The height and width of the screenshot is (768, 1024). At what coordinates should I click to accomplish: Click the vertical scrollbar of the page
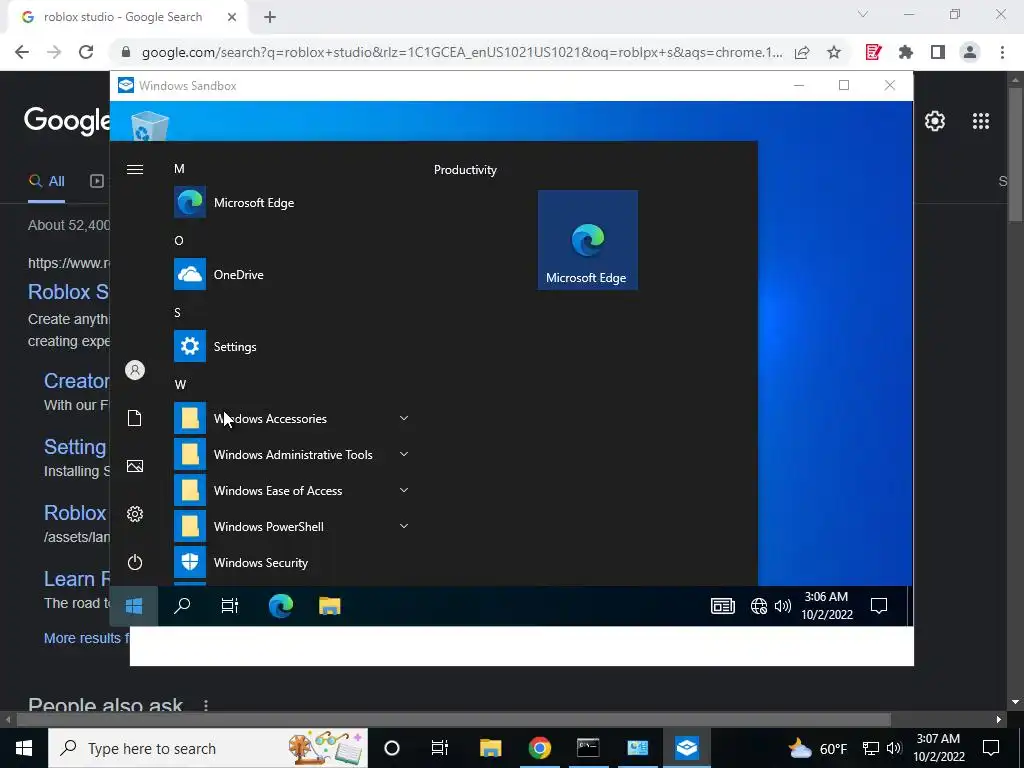tap(1015, 153)
